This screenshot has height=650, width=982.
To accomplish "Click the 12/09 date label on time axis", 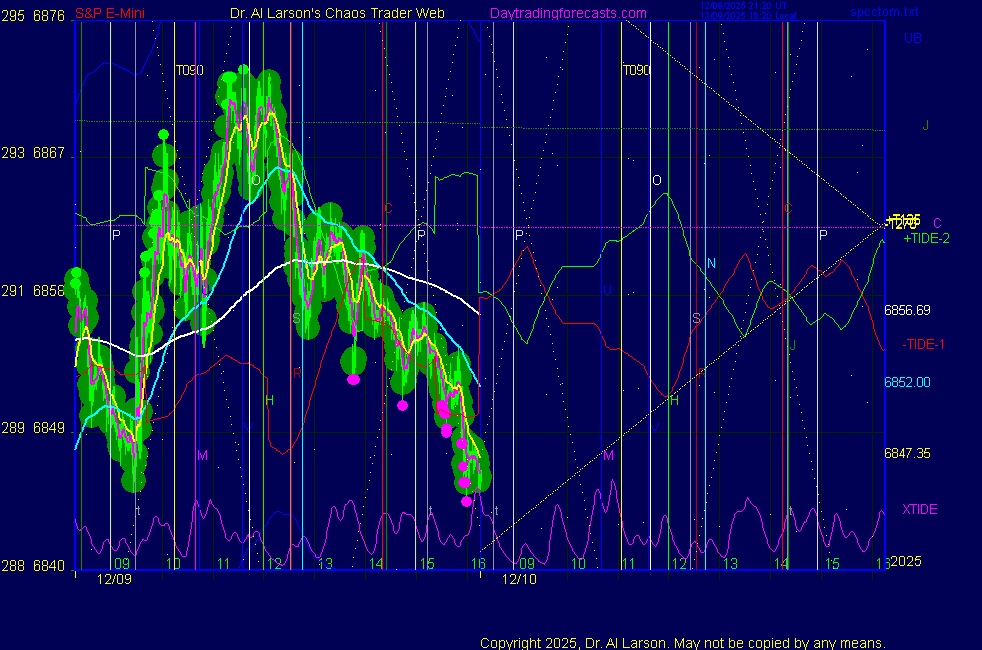I will tap(114, 579).
